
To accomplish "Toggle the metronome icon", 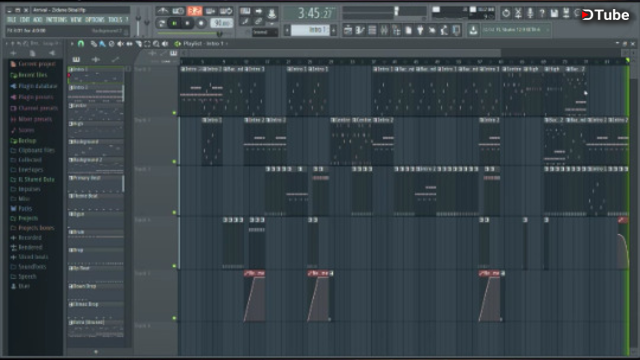I will coord(163,11).
